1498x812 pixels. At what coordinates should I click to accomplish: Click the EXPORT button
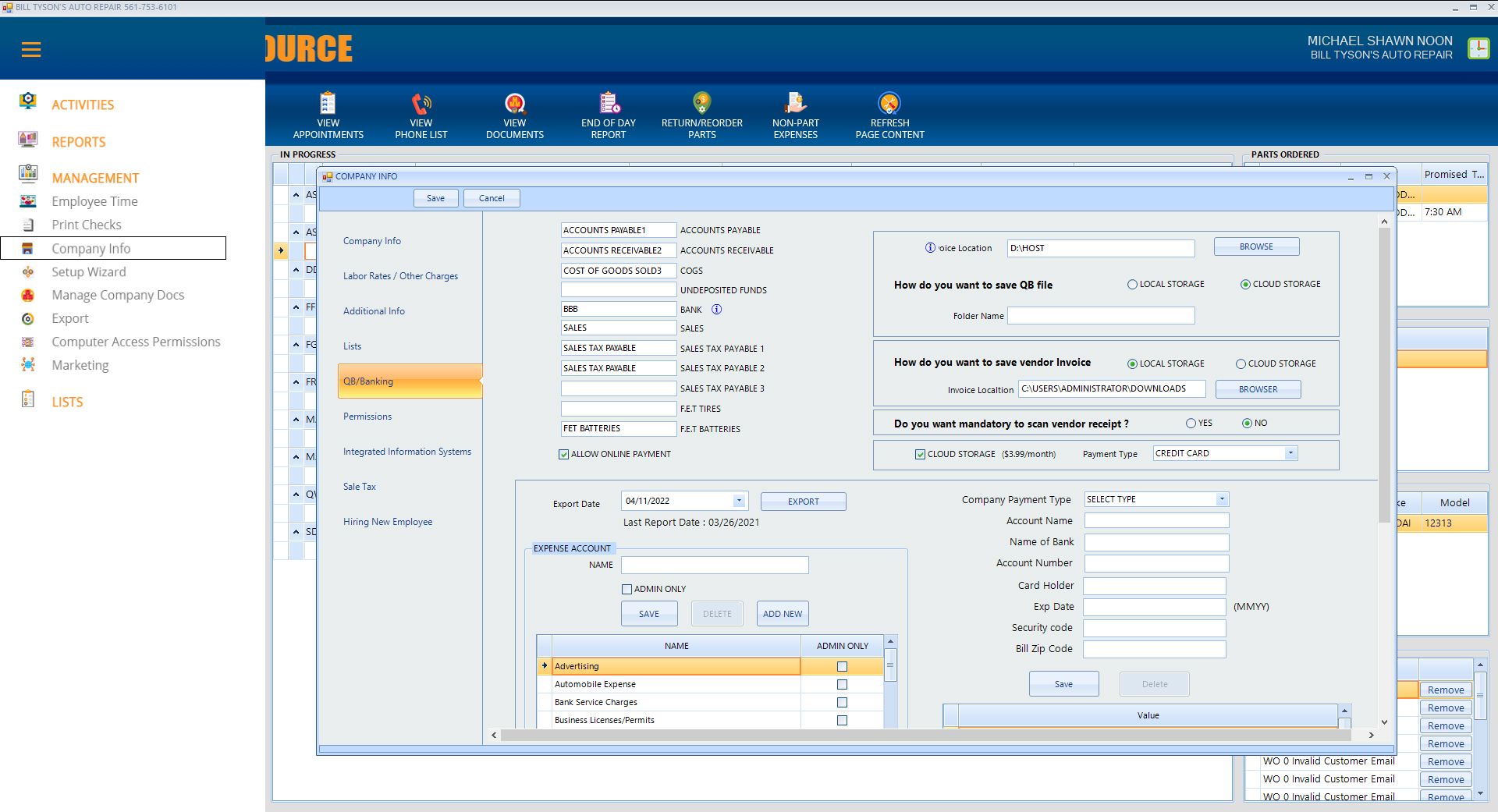pos(803,502)
